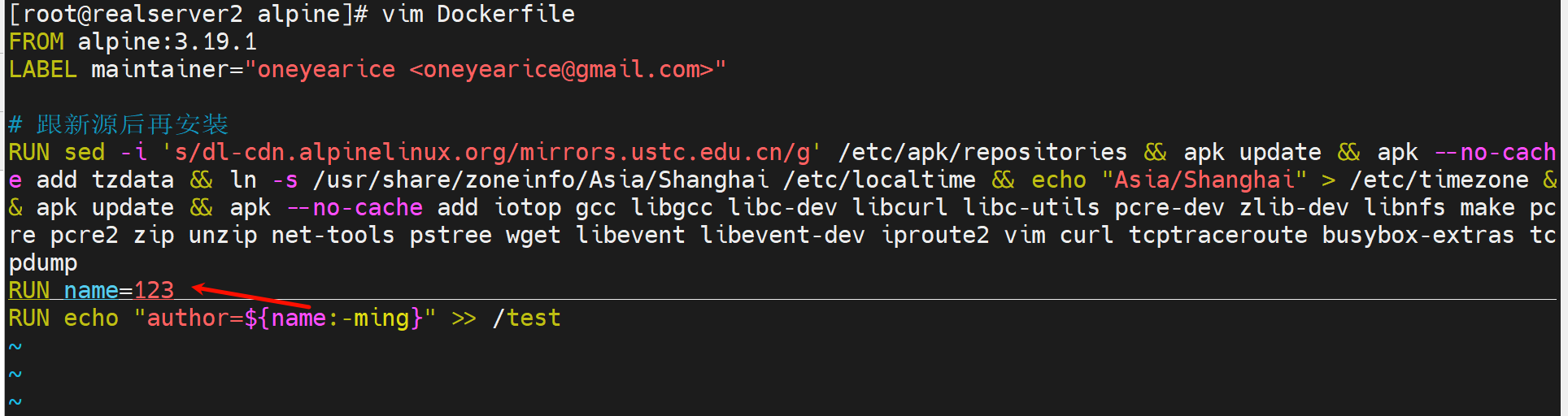Click the value 123 in name=123
This screenshot has height=416, width=1568.
154,290
